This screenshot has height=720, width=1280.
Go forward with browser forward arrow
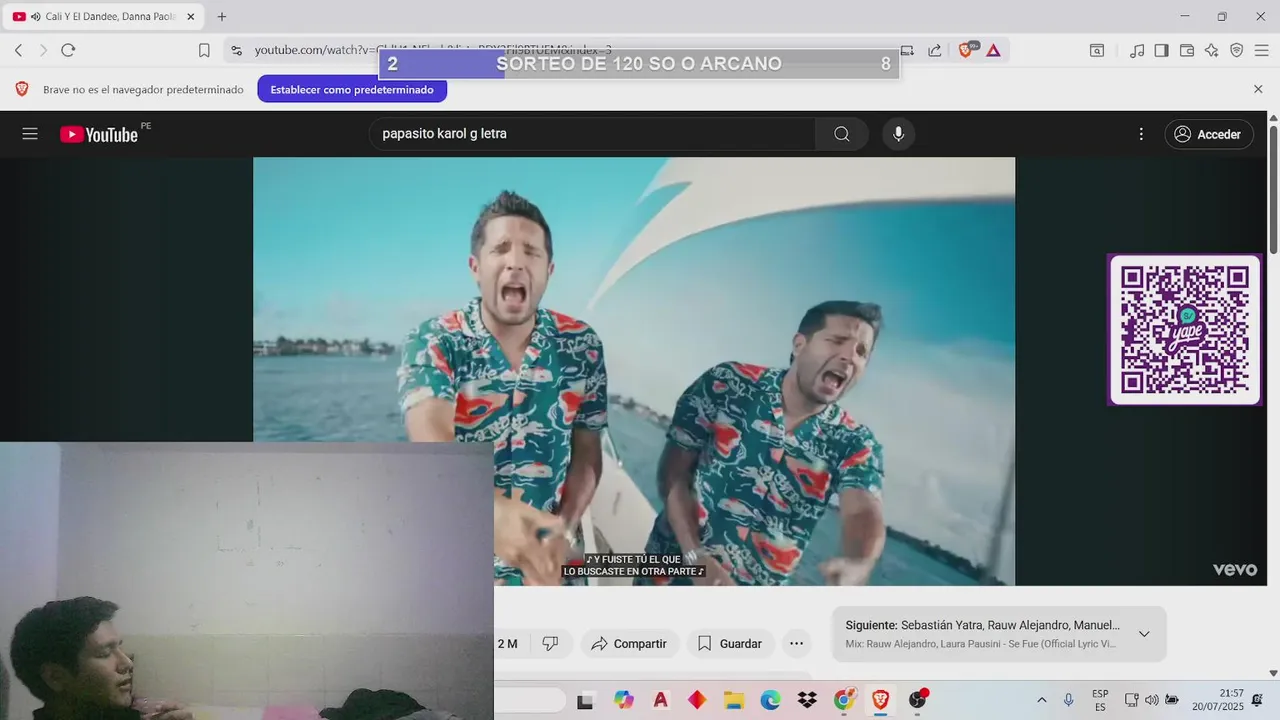tap(43, 50)
